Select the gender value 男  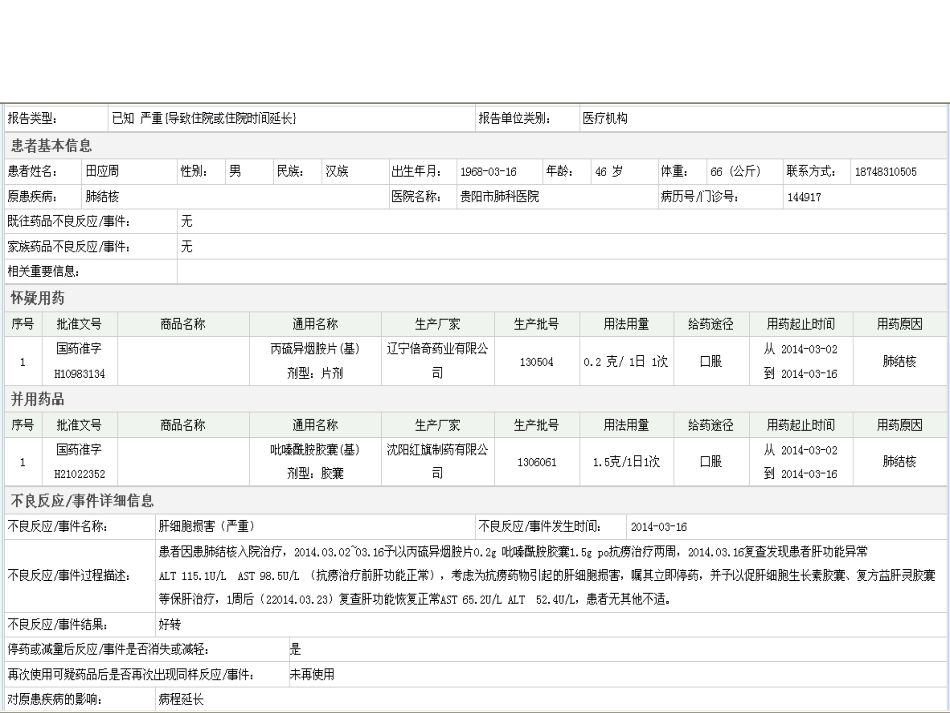[235, 171]
